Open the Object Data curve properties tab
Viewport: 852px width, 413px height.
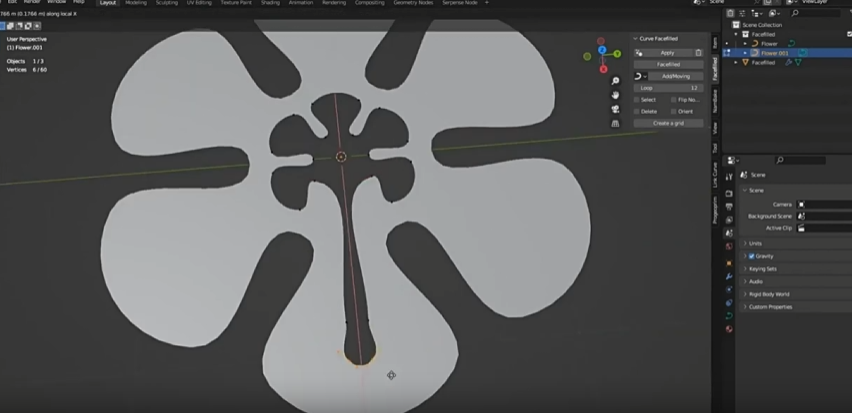(728, 316)
